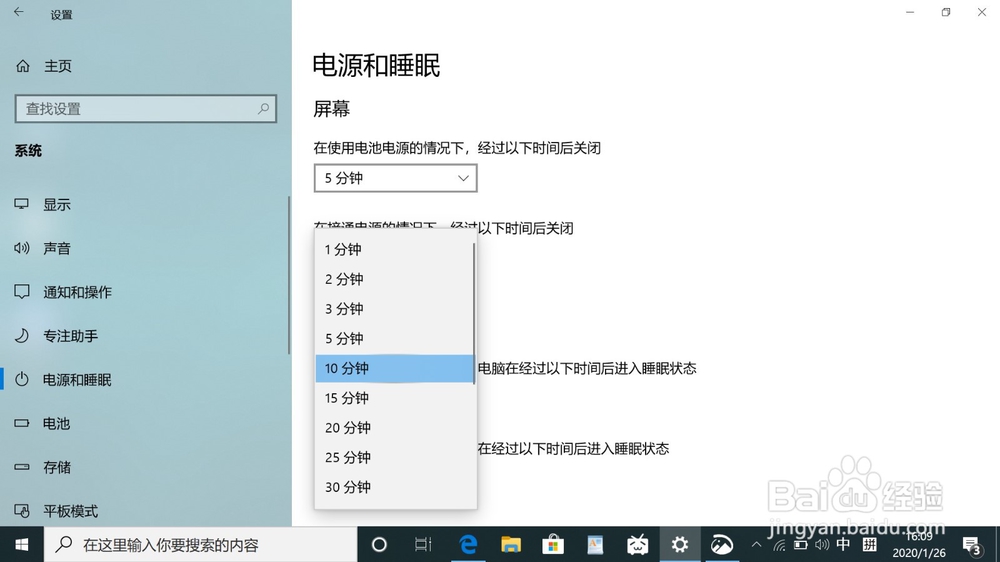Show hidden system tray icons
Viewport: 1000px width, 562px height.
756,545
